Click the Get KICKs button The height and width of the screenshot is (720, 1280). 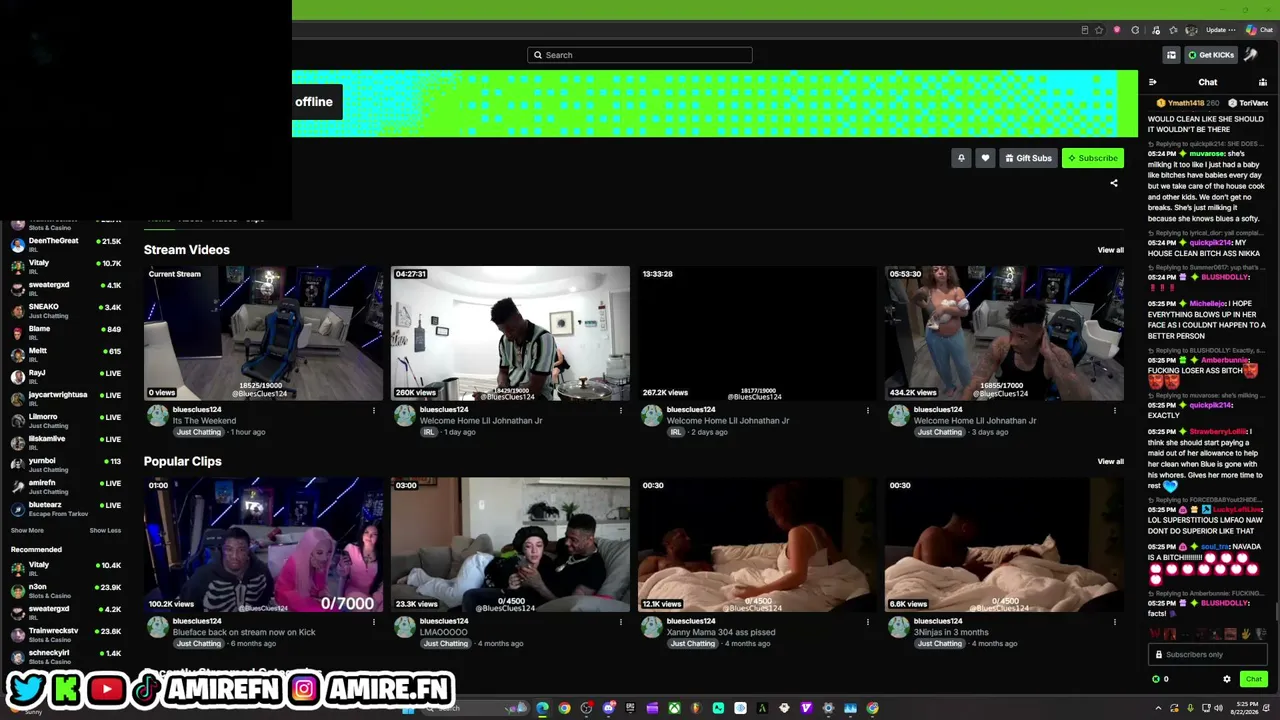1211,55
